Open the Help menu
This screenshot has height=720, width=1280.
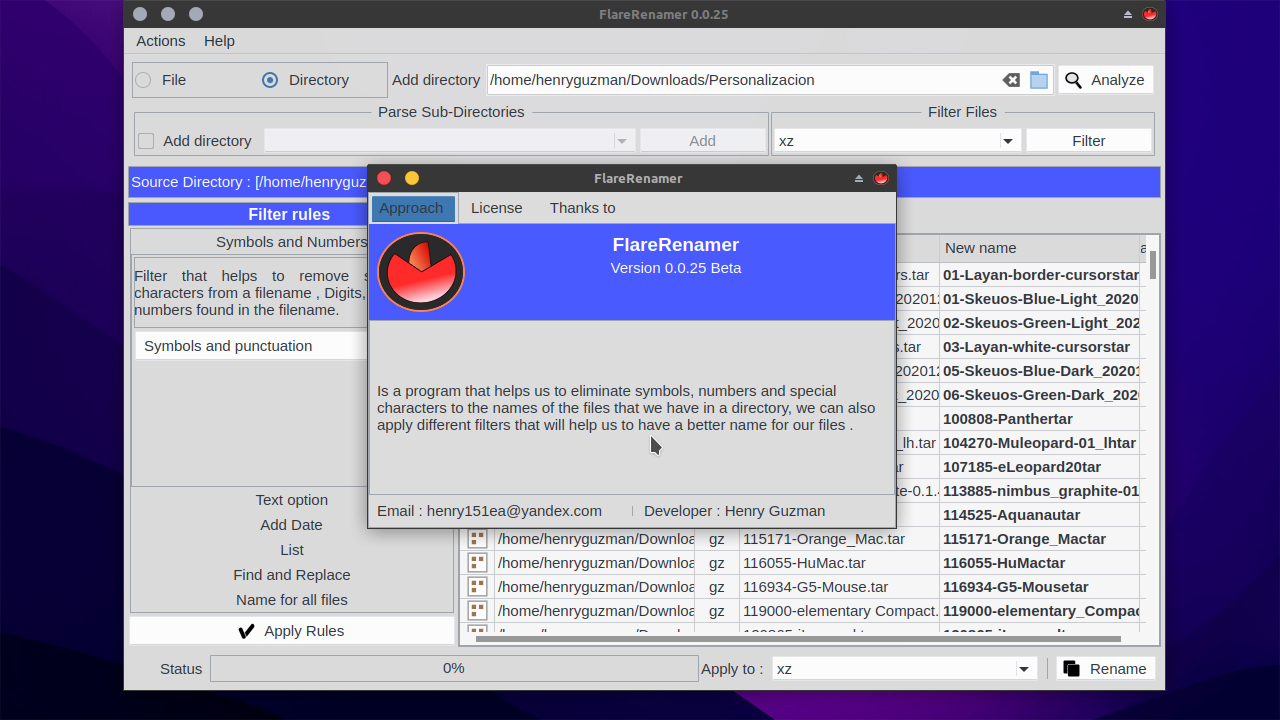click(219, 41)
